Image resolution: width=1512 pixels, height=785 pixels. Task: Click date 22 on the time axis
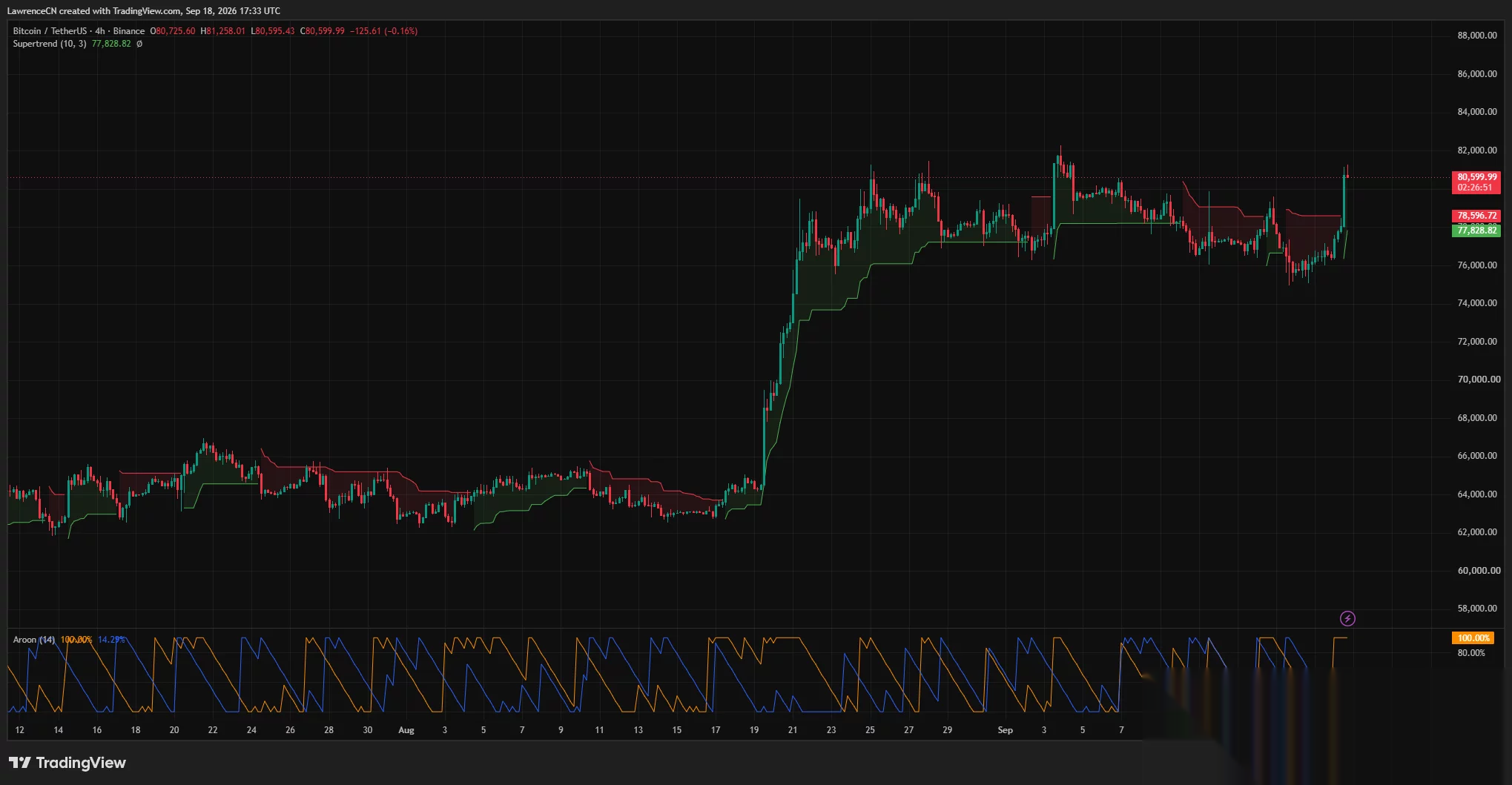point(213,730)
